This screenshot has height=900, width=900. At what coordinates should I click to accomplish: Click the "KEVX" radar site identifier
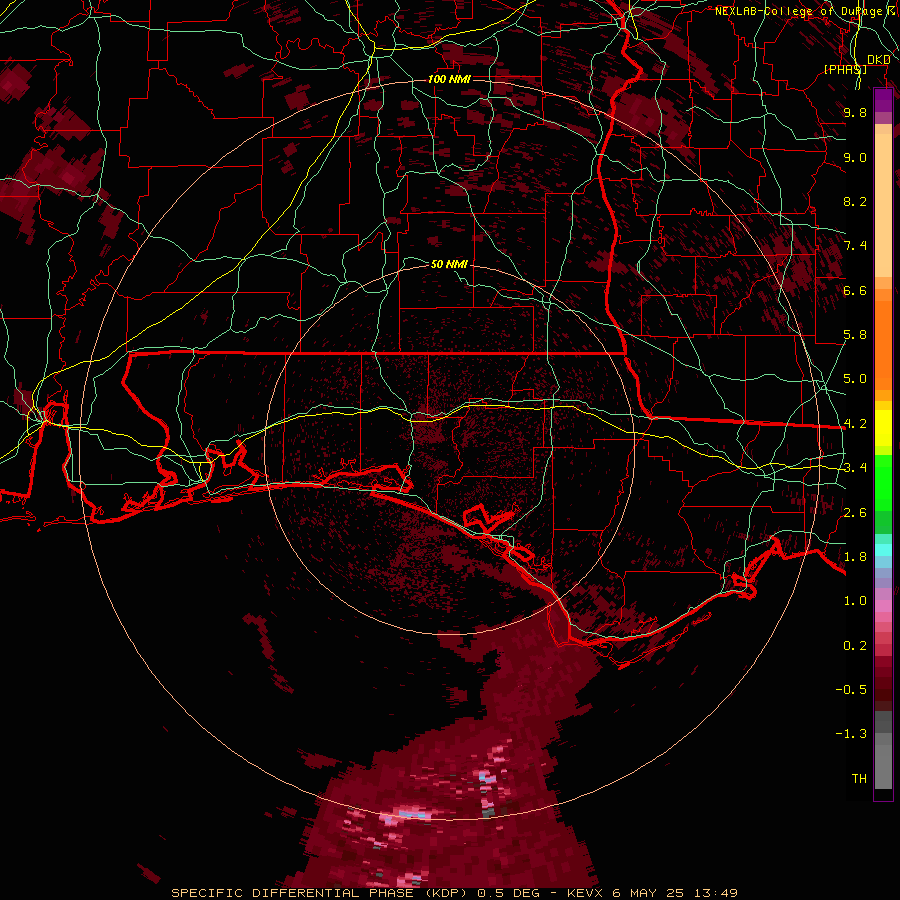[585, 893]
